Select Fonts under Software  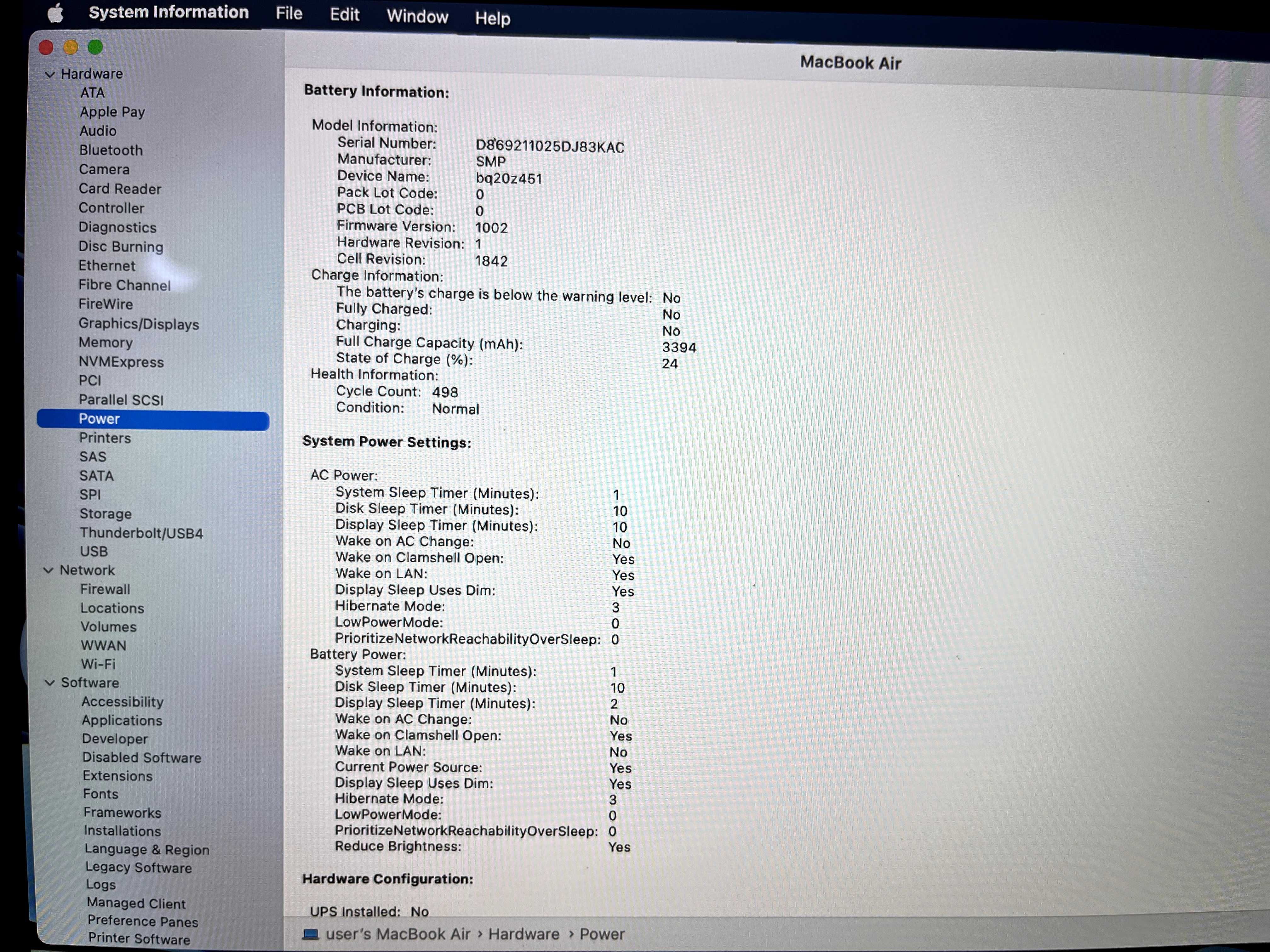[x=100, y=794]
